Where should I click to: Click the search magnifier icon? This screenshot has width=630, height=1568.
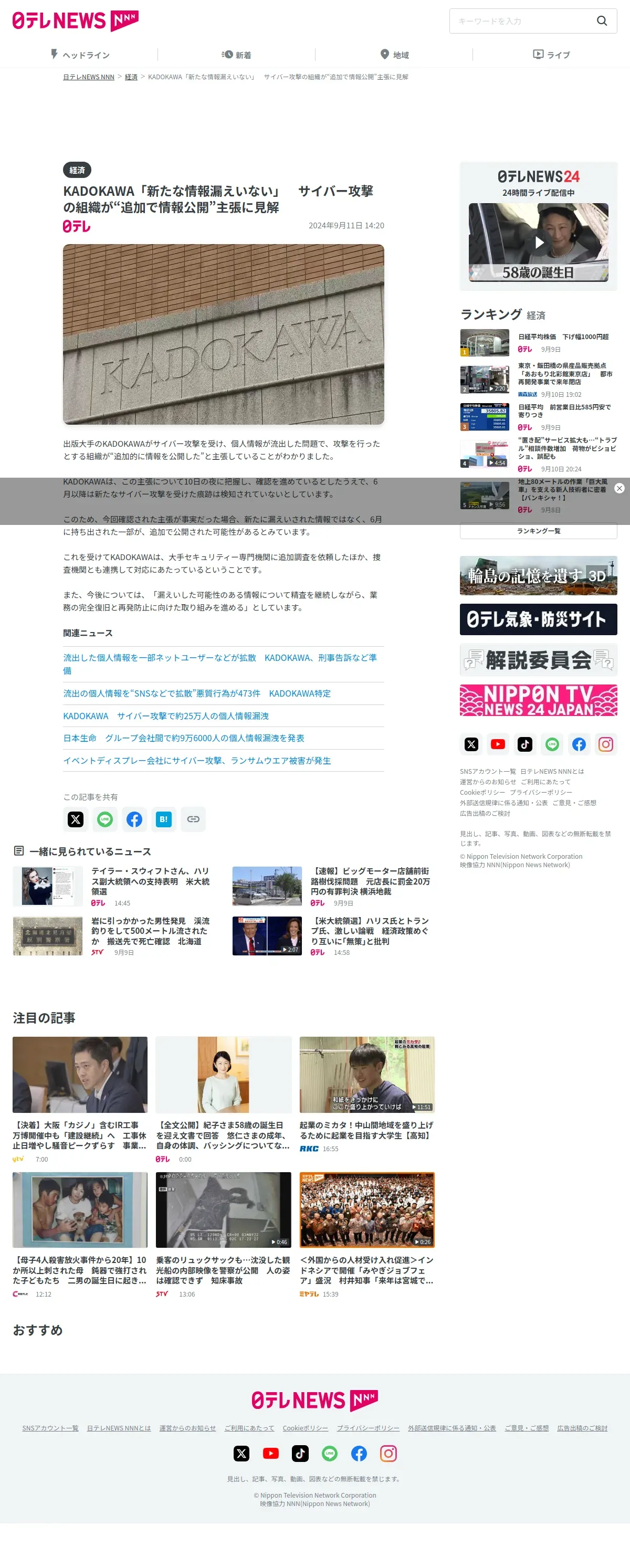(x=602, y=20)
